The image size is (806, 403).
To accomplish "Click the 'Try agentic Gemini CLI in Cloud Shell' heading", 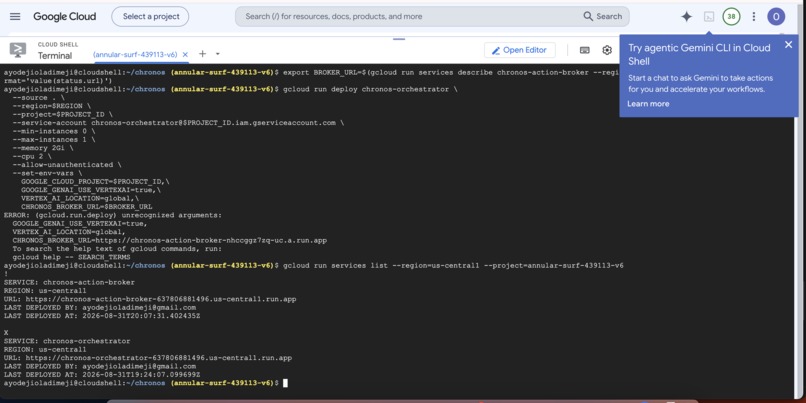I will point(699,54).
